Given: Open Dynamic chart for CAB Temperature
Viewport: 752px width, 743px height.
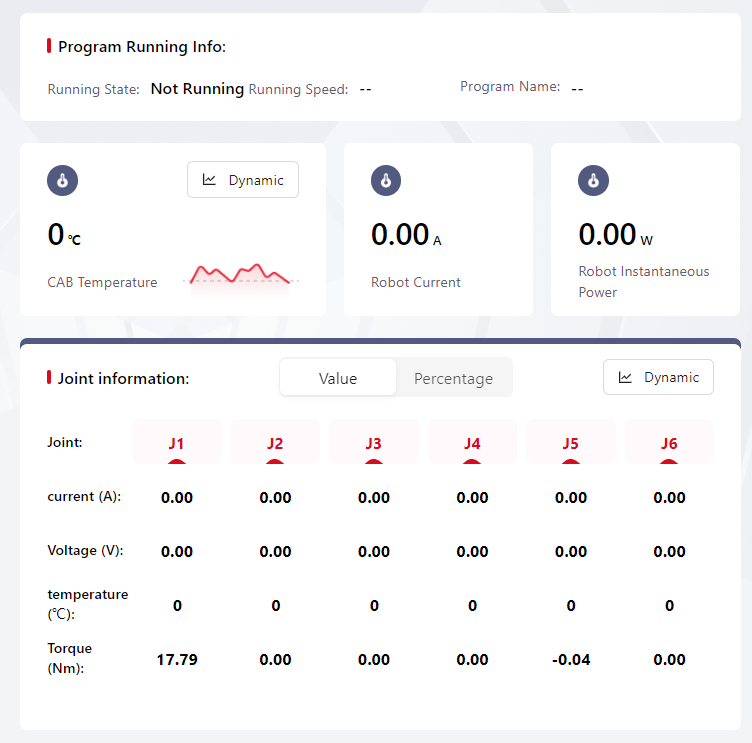Looking at the screenshot, I should (243, 180).
